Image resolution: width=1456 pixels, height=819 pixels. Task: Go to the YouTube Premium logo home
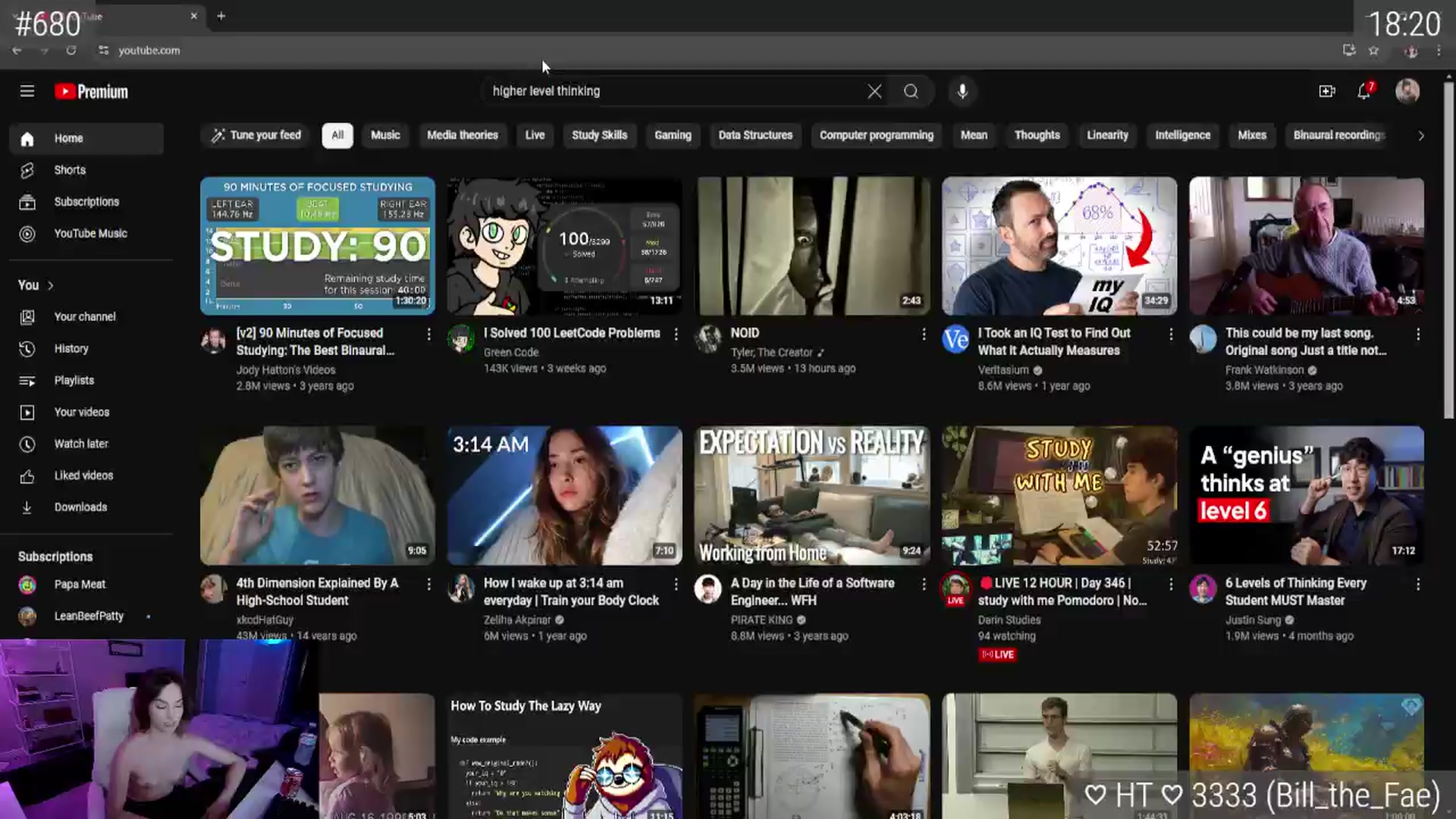(x=91, y=92)
